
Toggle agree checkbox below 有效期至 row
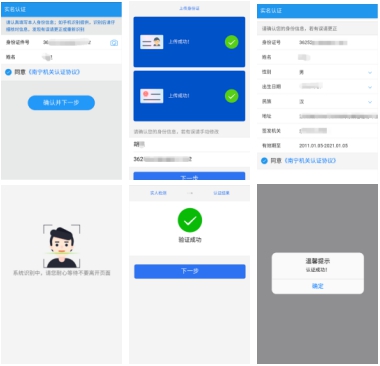pos(264,161)
